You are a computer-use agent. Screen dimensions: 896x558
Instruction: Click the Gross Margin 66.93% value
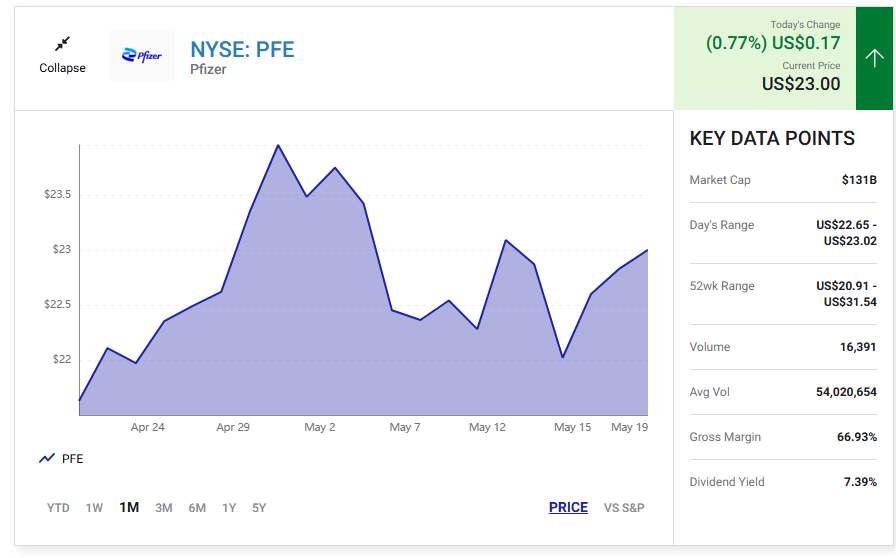click(x=857, y=437)
